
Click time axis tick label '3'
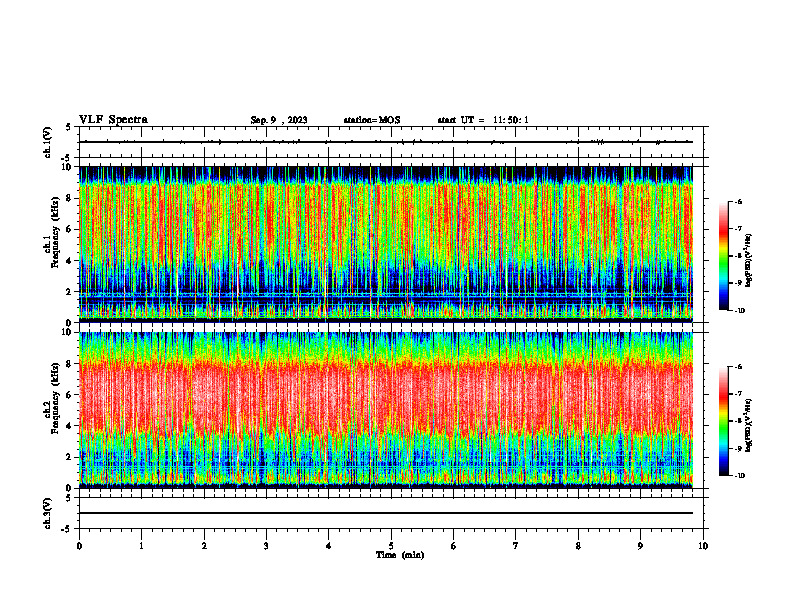pos(266,546)
